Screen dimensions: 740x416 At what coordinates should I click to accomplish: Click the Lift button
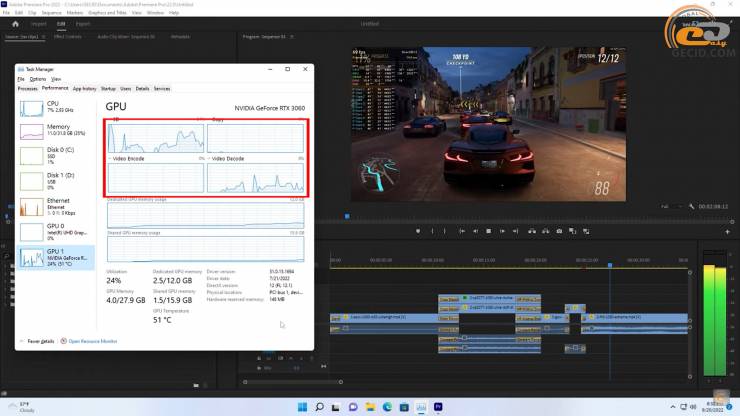(532, 231)
